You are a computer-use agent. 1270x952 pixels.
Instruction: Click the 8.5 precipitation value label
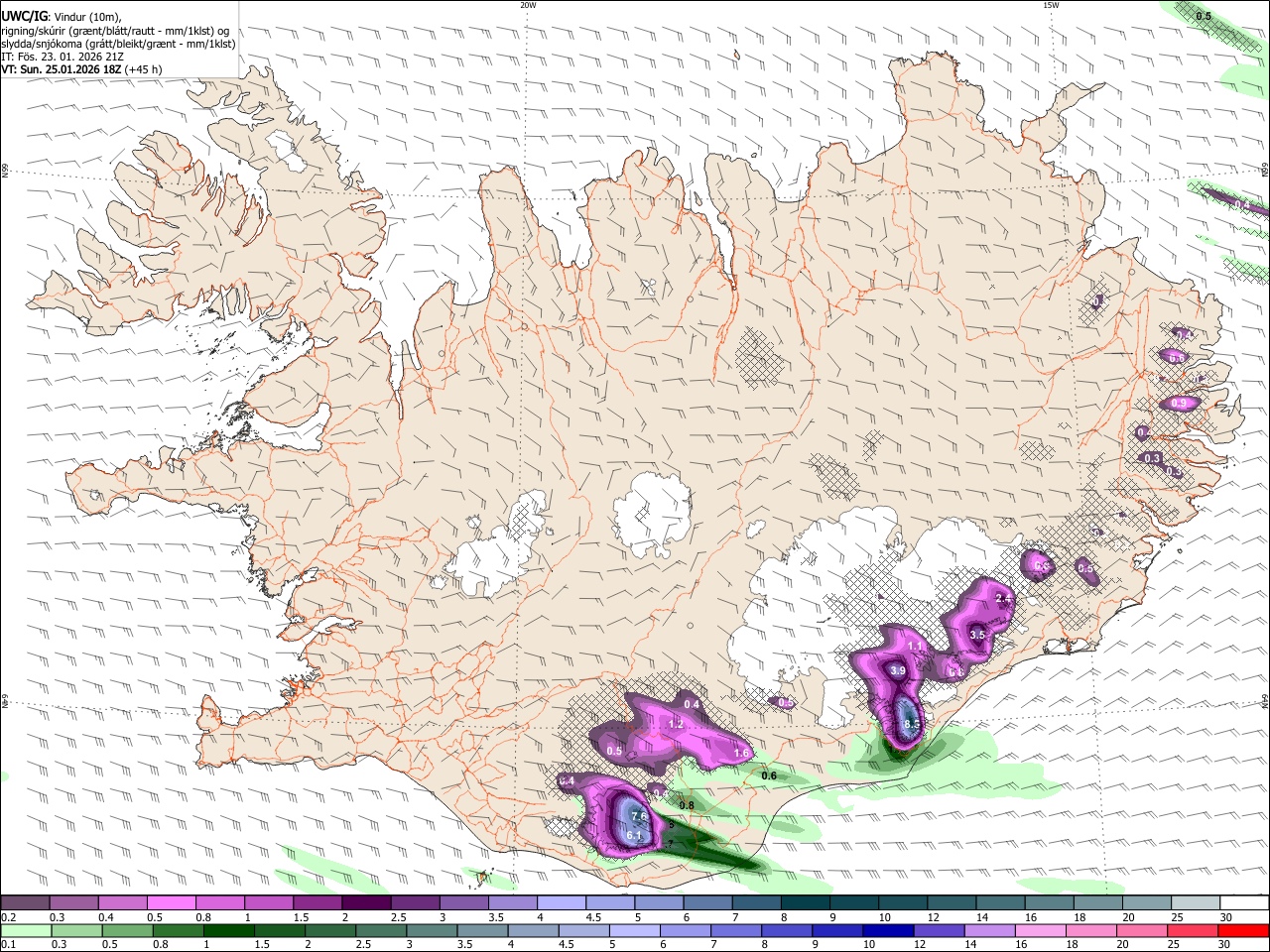click(x=913, y=725)
